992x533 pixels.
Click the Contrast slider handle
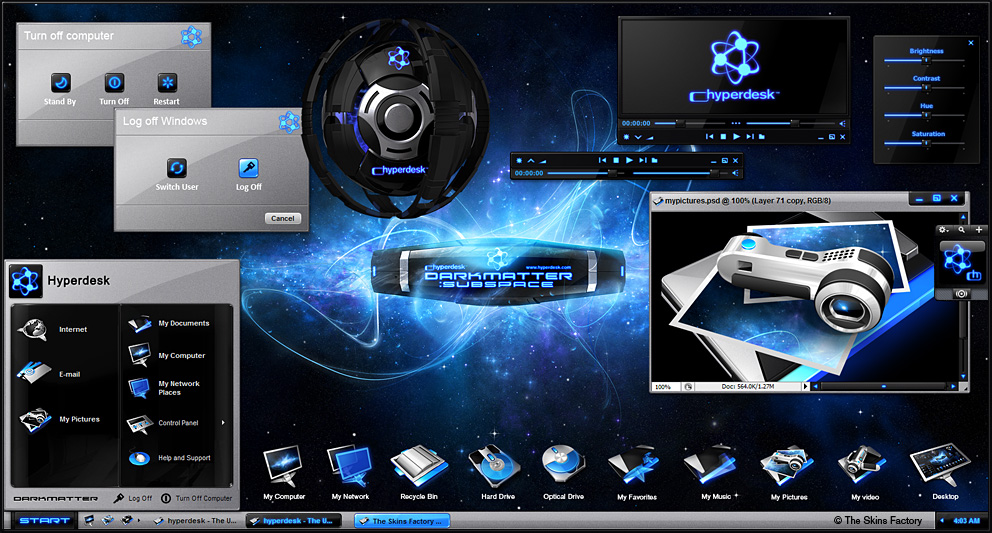click(x=926, y=87)
